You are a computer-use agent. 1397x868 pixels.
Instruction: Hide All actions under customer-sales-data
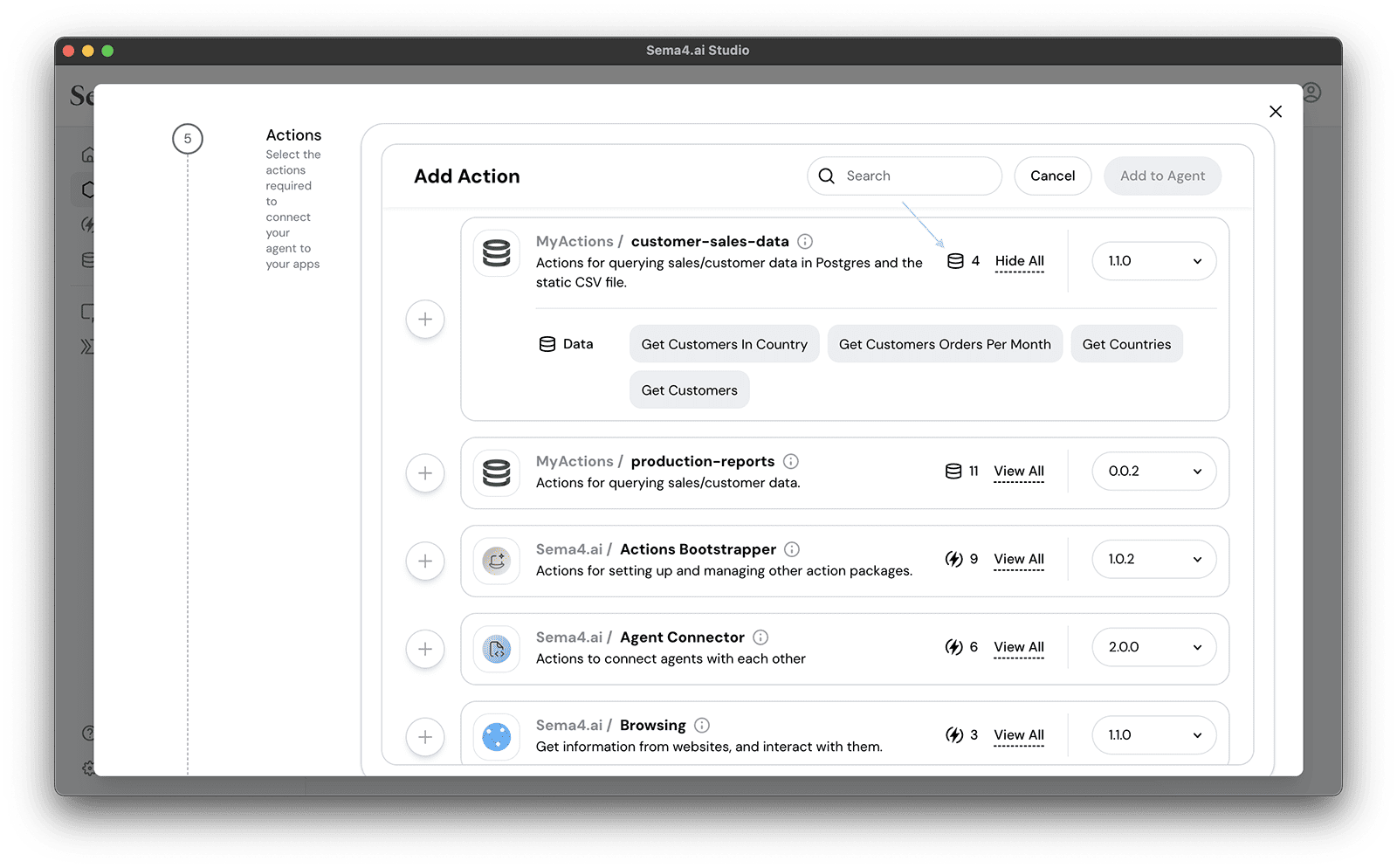[1018, 260]
